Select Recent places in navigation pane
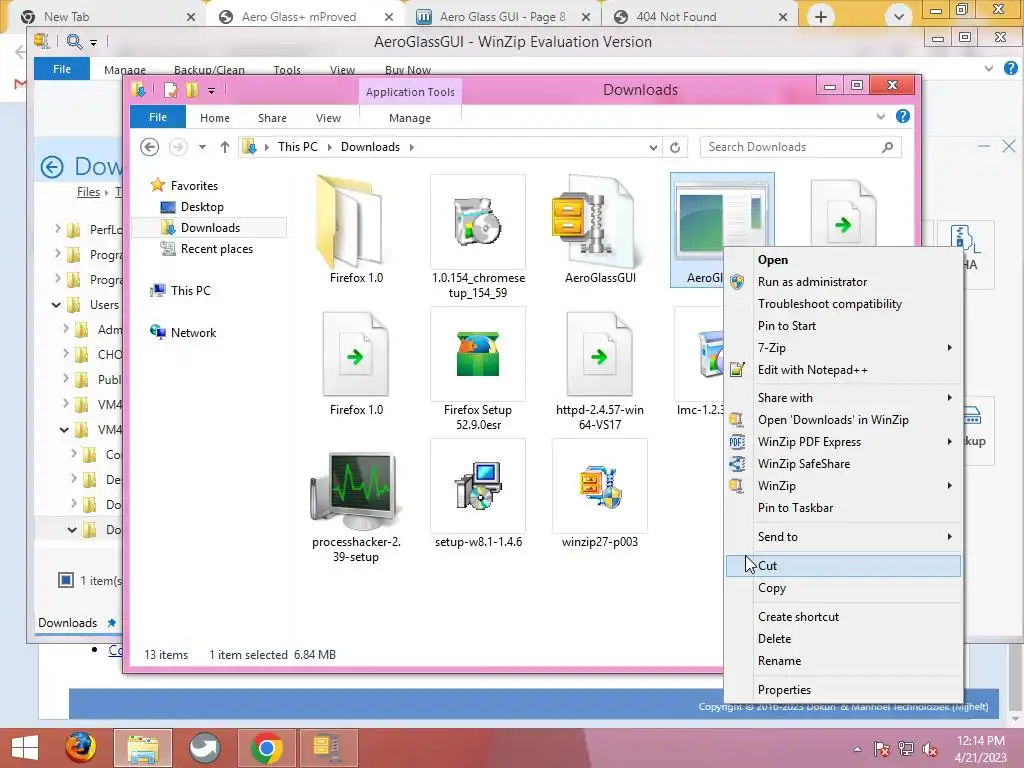This screenshot has height=768, width=1024. pos(217,249)
